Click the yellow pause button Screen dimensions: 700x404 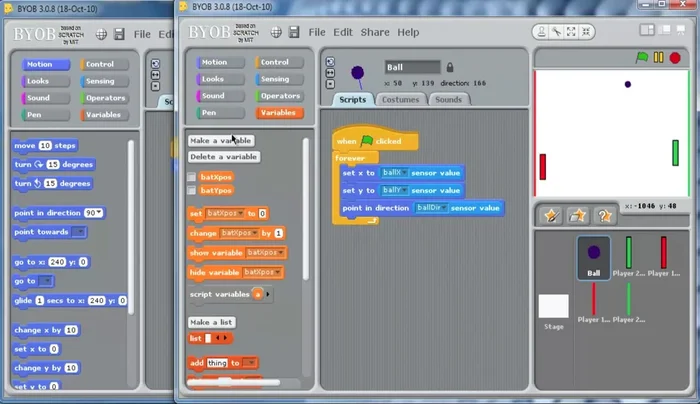pyautogui.click(x=658, y=58)
